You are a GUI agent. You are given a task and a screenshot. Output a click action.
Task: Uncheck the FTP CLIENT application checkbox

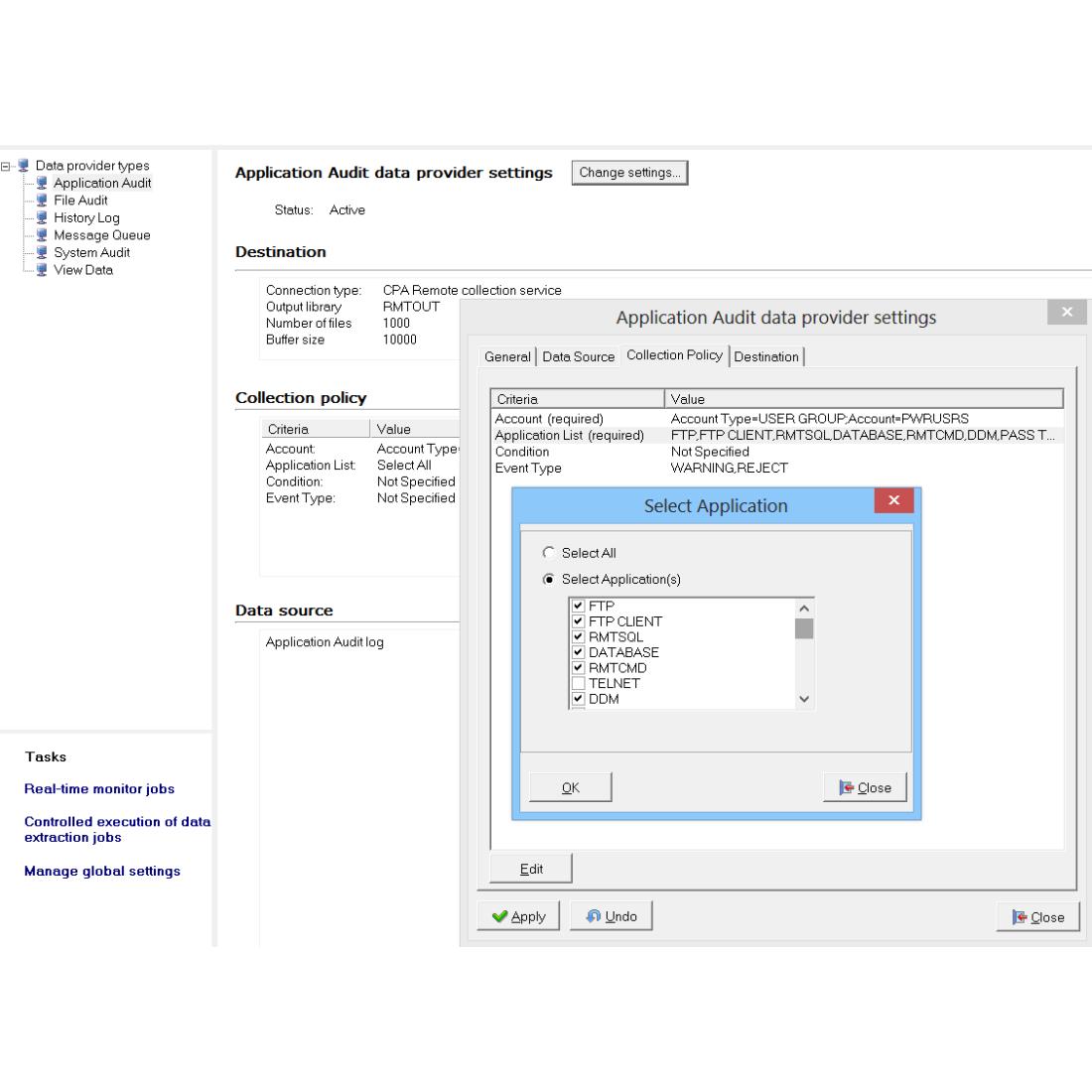[578, 621]
